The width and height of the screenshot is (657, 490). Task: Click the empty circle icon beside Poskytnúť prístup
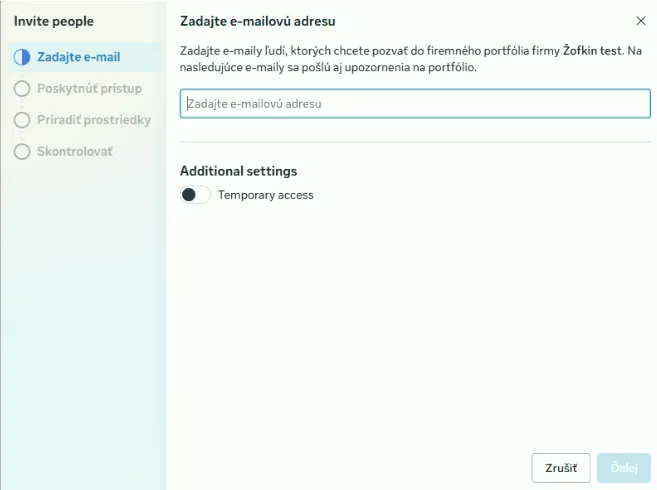coord(22,89)
